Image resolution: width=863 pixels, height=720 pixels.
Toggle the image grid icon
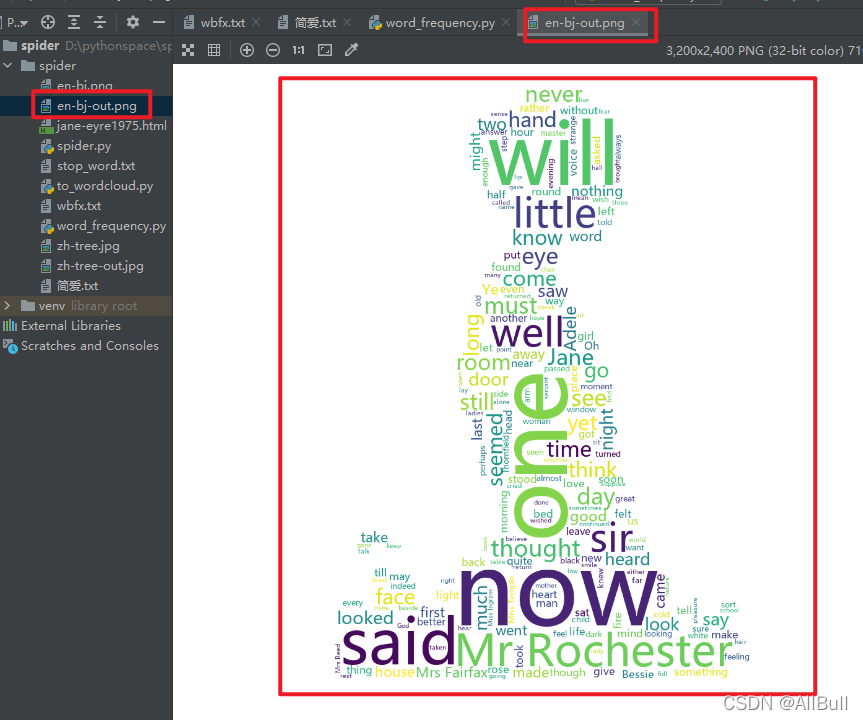click(x=214, y=50)
